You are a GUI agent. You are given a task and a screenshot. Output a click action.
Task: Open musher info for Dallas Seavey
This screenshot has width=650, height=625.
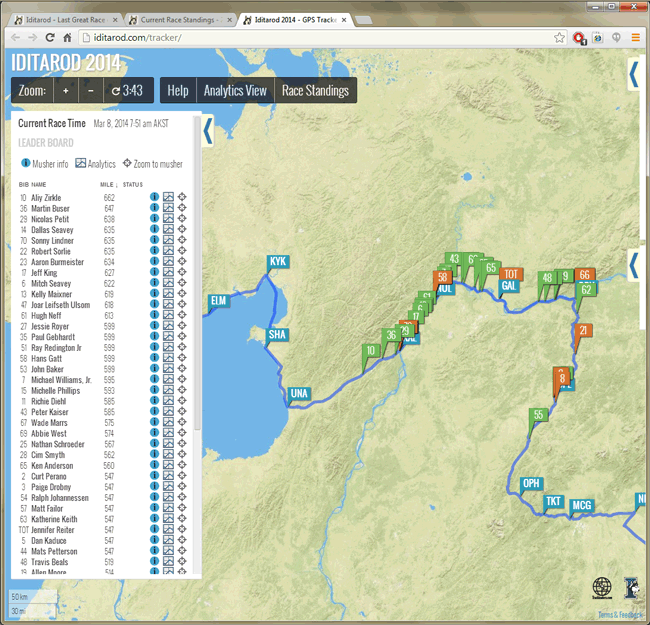[154, 229]
